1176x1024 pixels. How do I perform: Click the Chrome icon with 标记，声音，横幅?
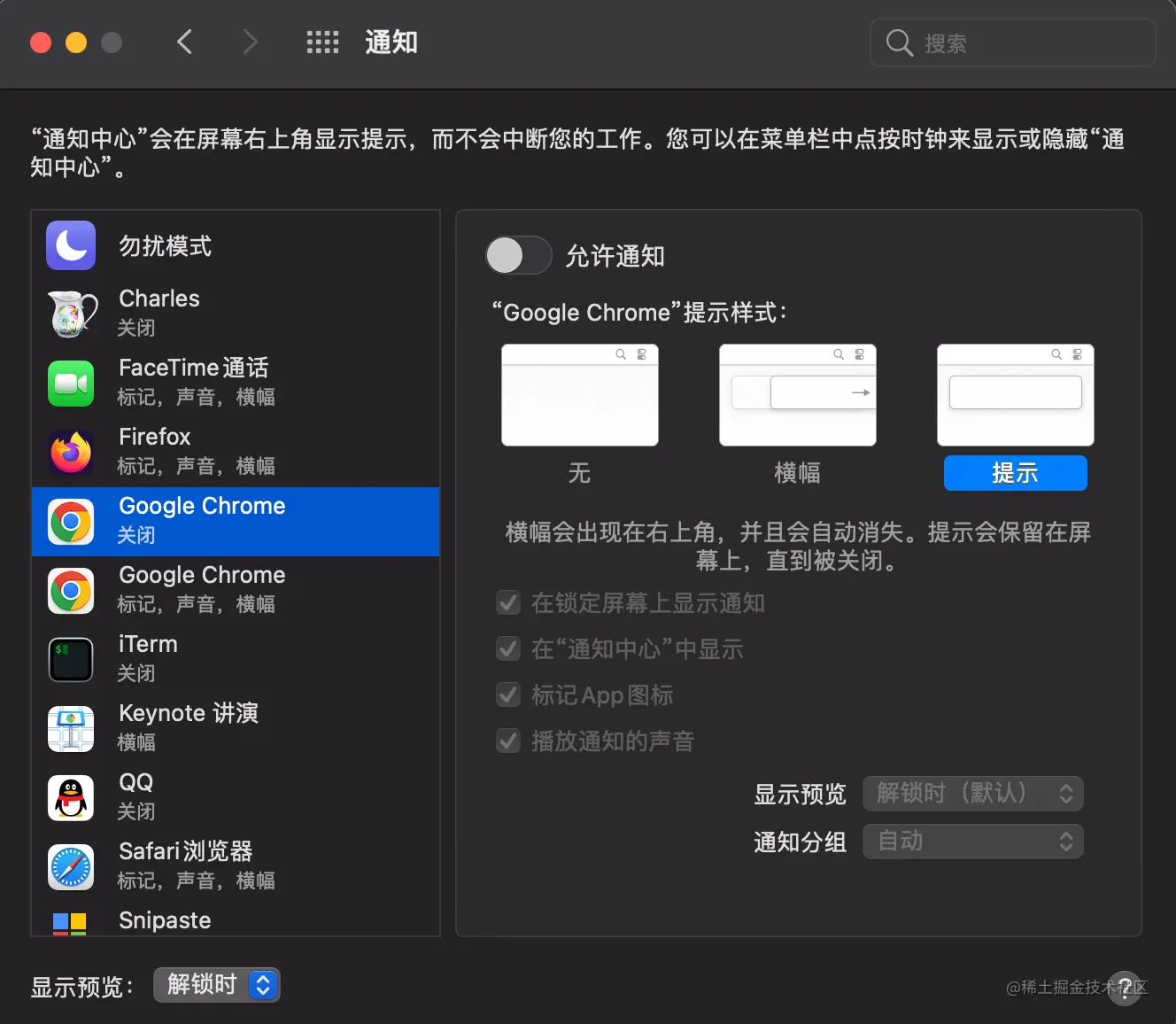[71, 591]
